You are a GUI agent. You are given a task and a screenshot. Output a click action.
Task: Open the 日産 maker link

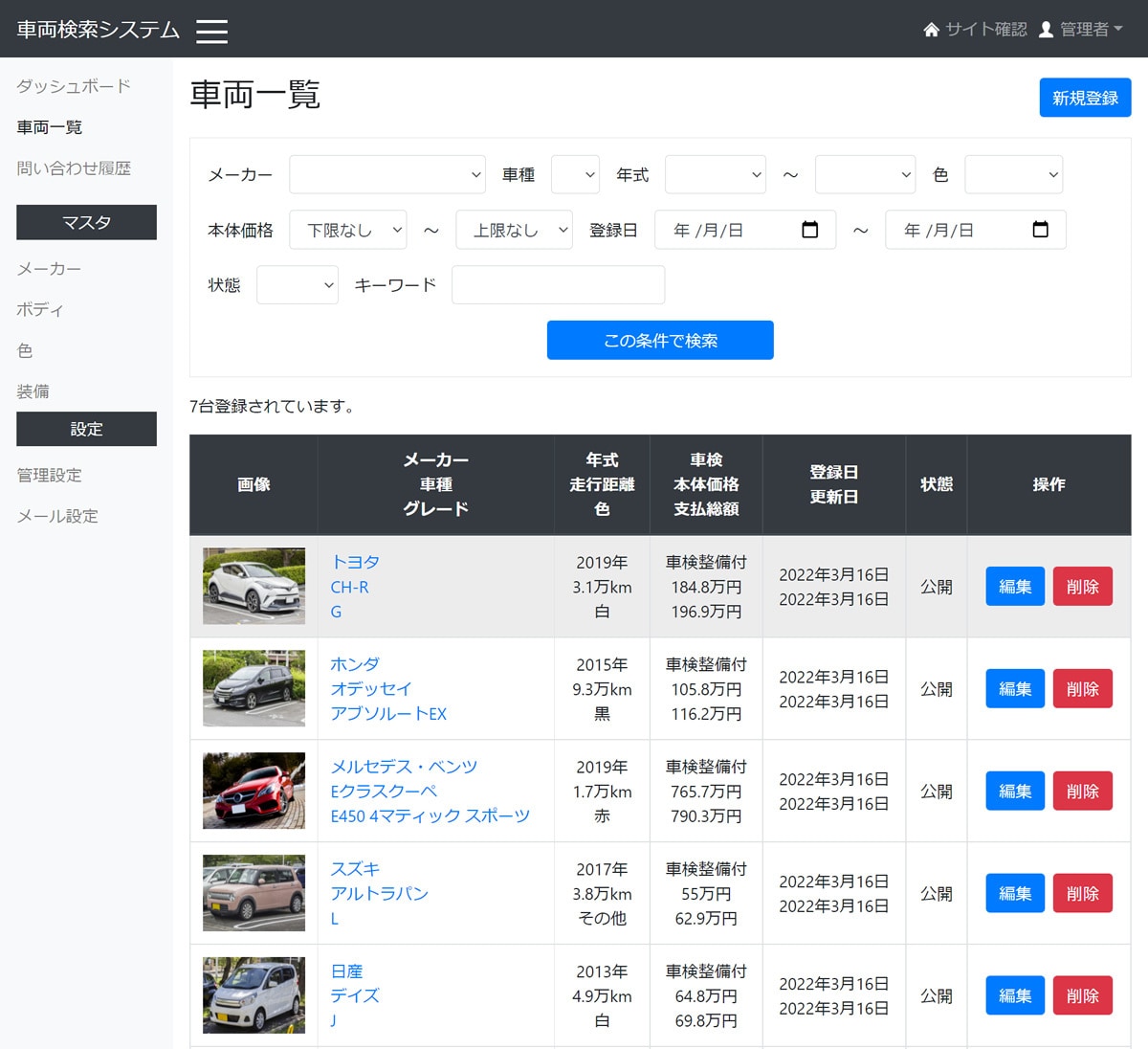pyautogui.click(x=346, y=971)
